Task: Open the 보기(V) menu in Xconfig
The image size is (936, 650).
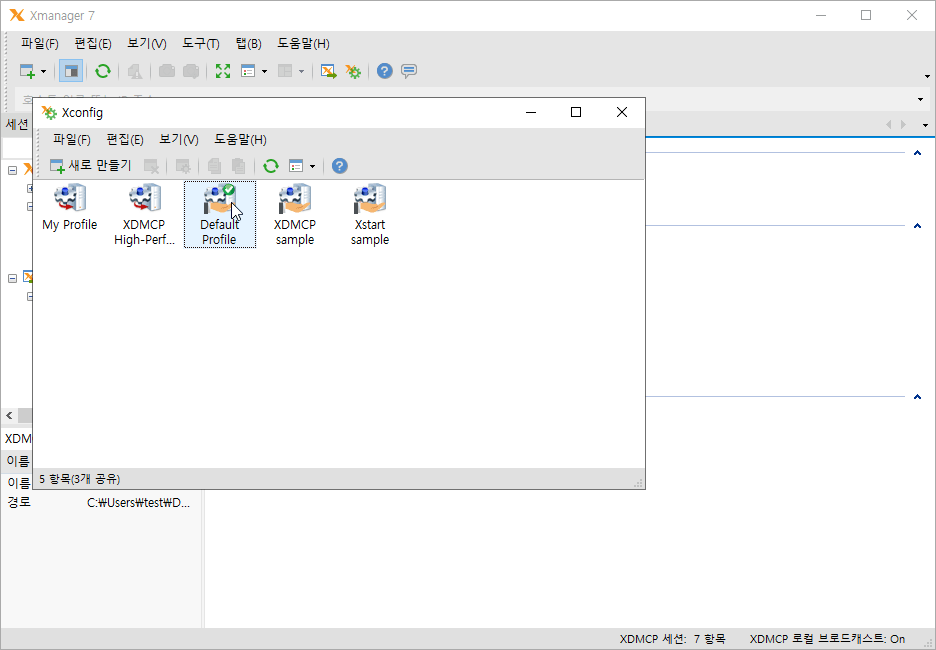Action: (x=179, y=140)
